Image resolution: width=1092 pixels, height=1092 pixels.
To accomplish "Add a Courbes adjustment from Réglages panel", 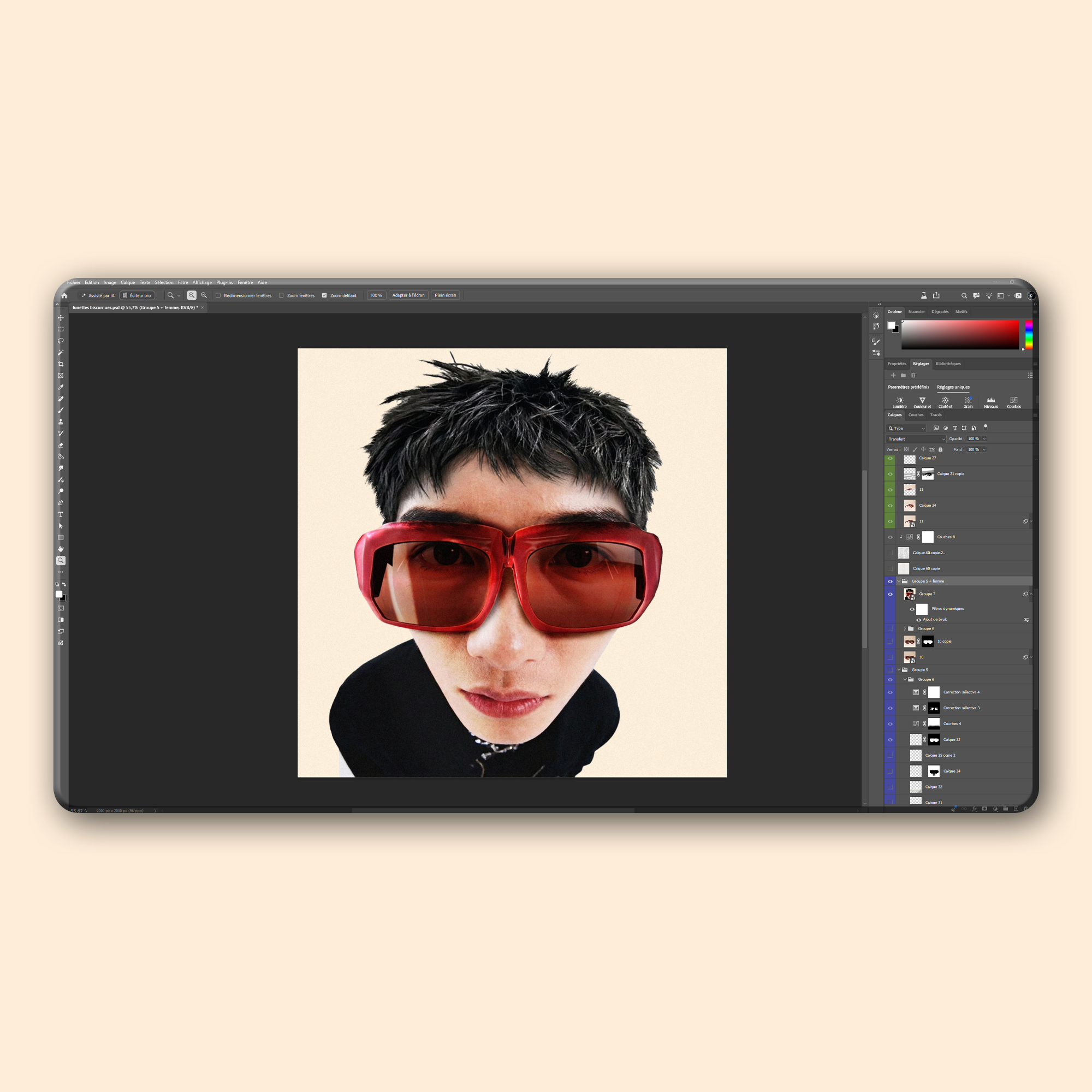I will point(1013,402).
